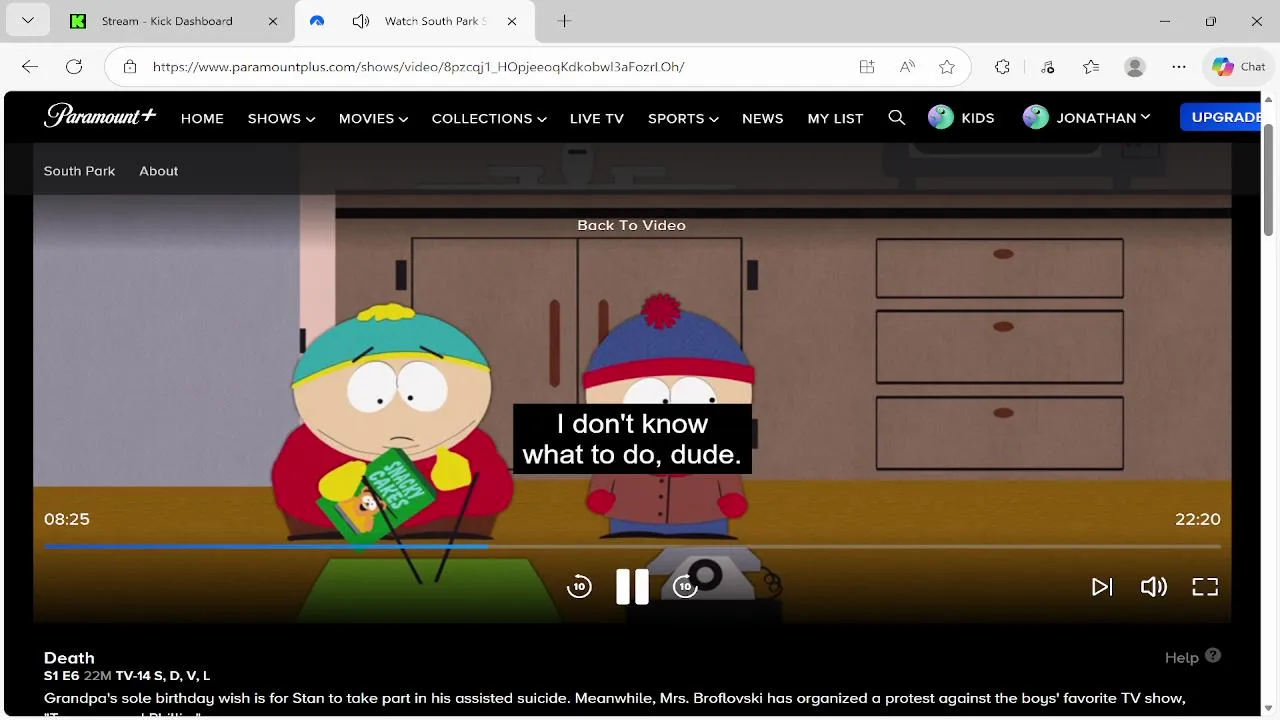Open a new browser tab
Screen dimensions: 1280x720
click(564, 21)
